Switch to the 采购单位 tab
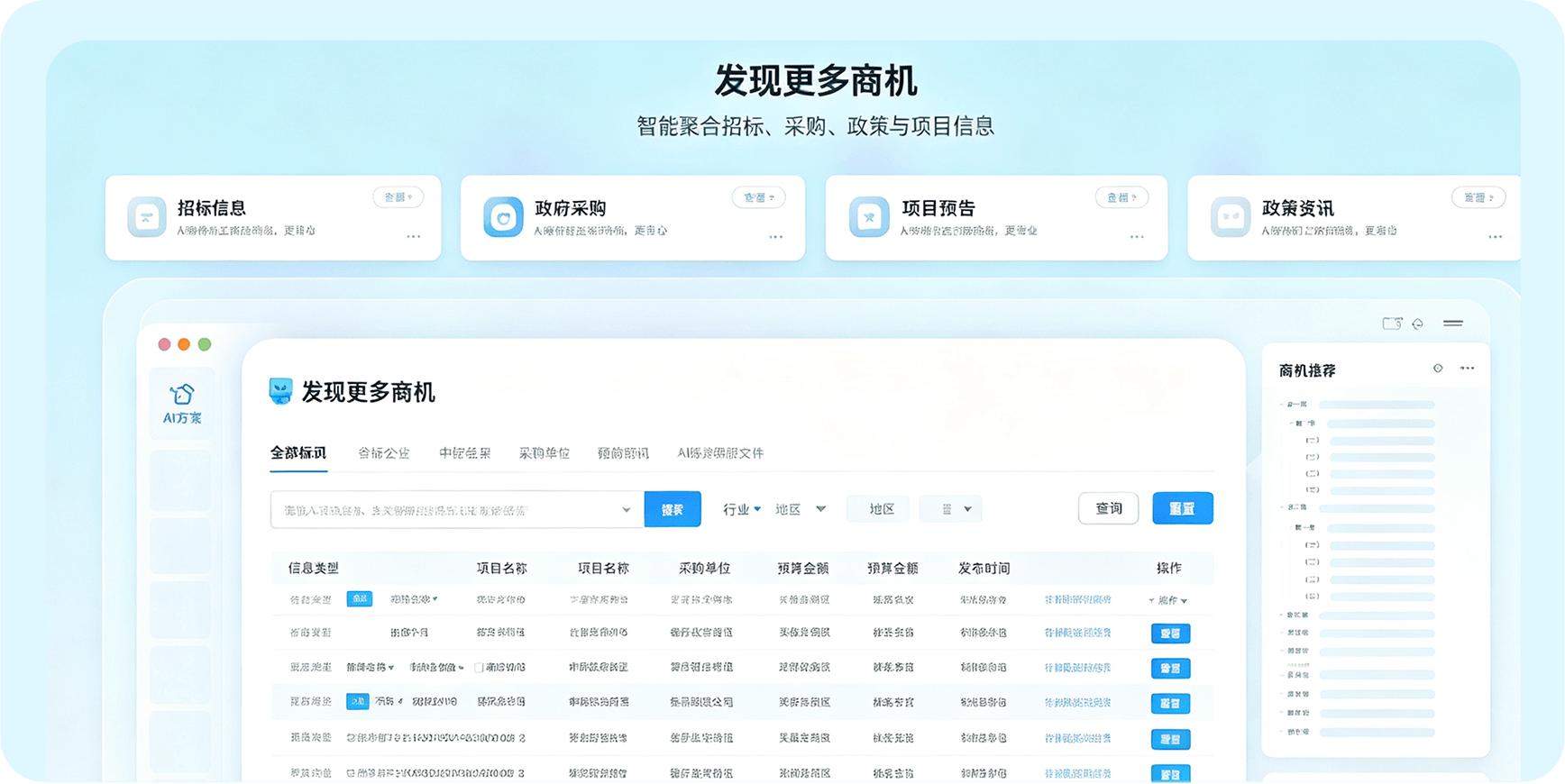The width and height of the screenshot is (1565, 784). coord(545,452)
